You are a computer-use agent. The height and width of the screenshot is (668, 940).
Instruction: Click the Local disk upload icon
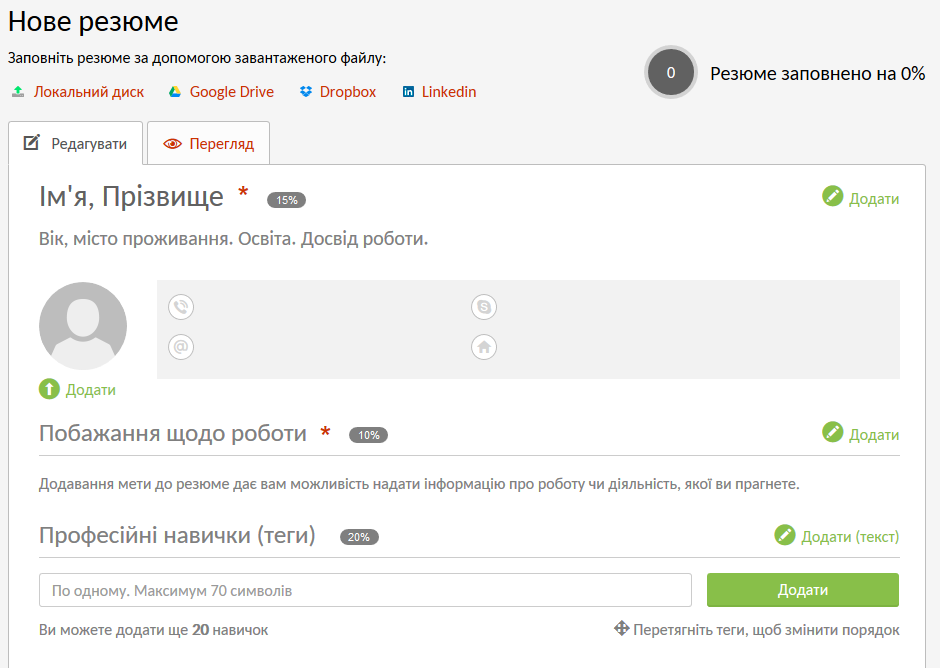pos(18,92)
